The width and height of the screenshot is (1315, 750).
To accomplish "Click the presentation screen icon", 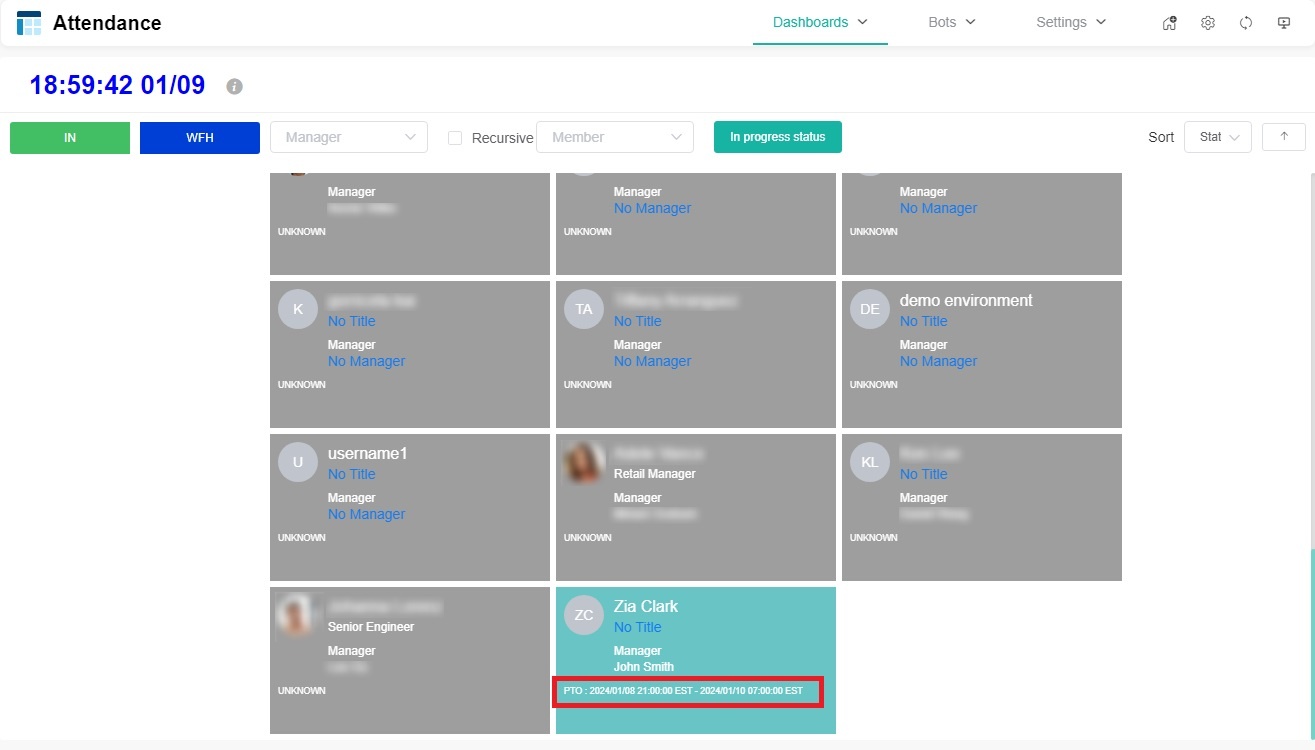I will 1284,23.
